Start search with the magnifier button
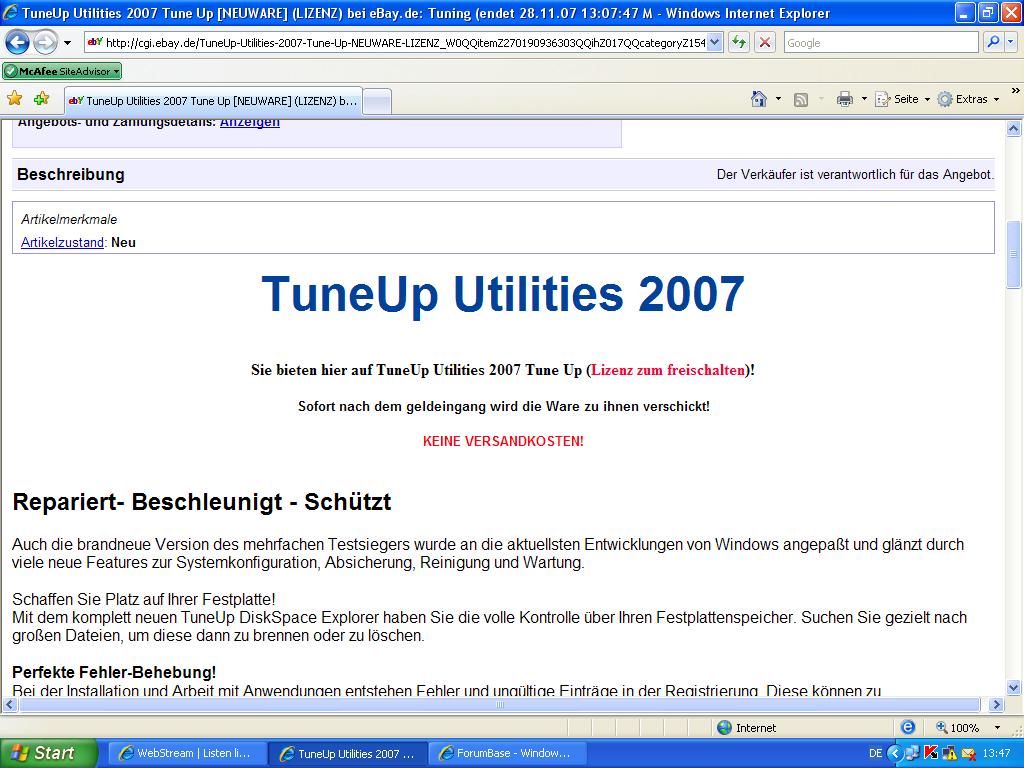Image resolution: width=1024 pixels, height=768 pixels. (x=993, y=43)
